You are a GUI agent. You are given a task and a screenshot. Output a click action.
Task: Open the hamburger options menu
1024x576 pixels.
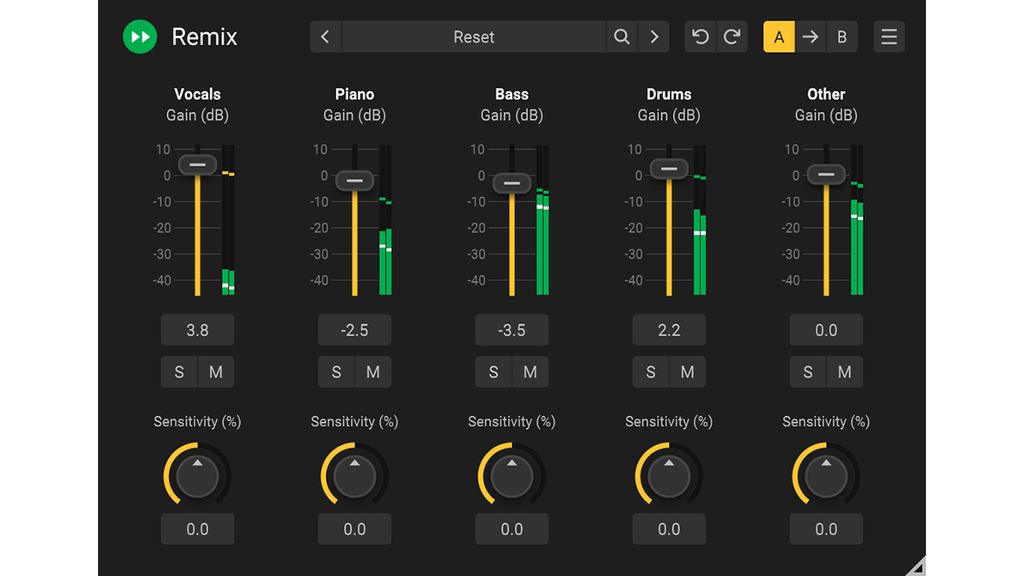pos(888,36)
